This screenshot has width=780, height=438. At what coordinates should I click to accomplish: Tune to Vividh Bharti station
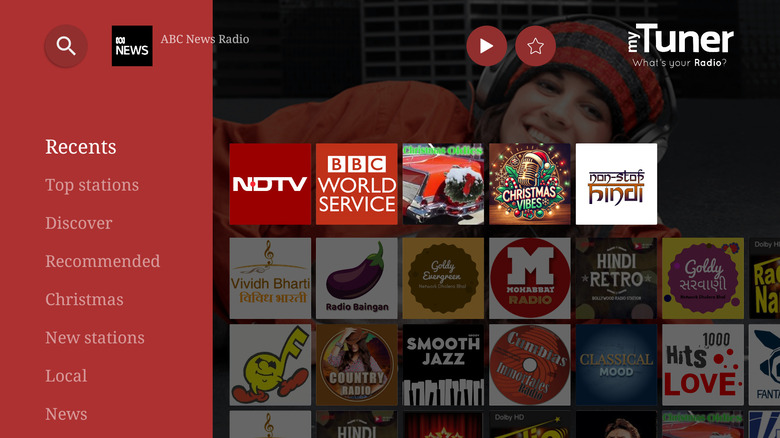(x=270, y=278)
